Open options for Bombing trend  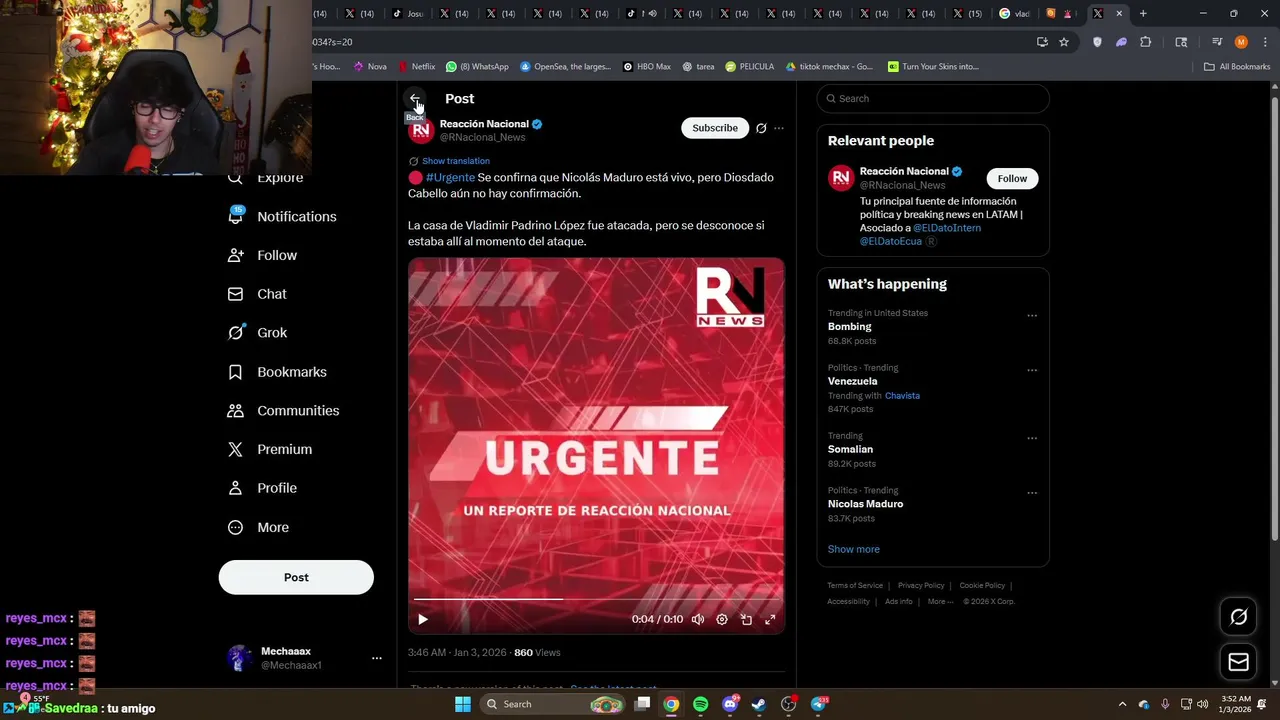coord(1032,316)
